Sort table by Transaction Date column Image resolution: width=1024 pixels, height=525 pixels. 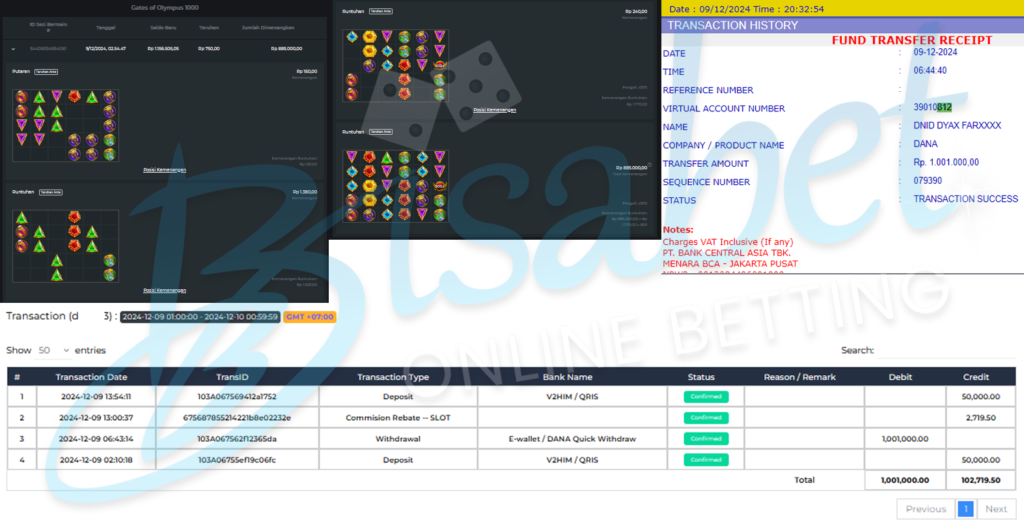pos(91,377)
